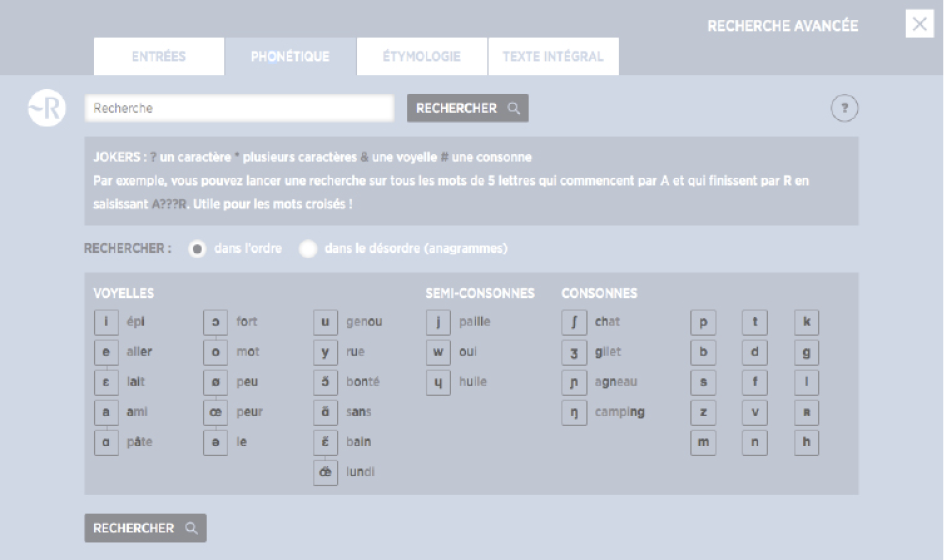Image resolution: width=944 pixels, height=560 pixels.
Task: Insert the phonetic symbol ŋ for camping
Action: coord(574,412)
